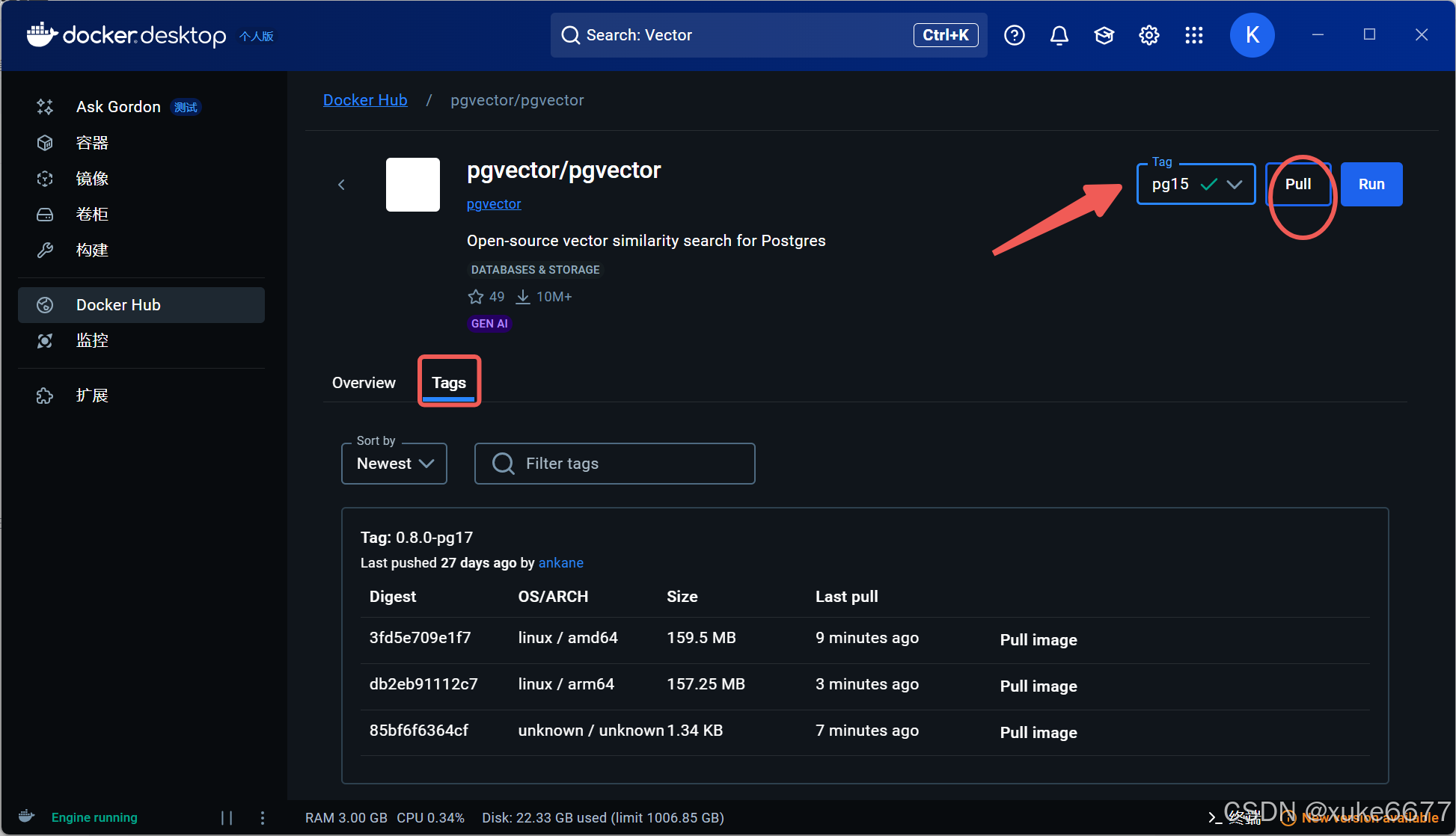
Task: Open the Tag pg15 dropdown
Action: pos(1196,184)
